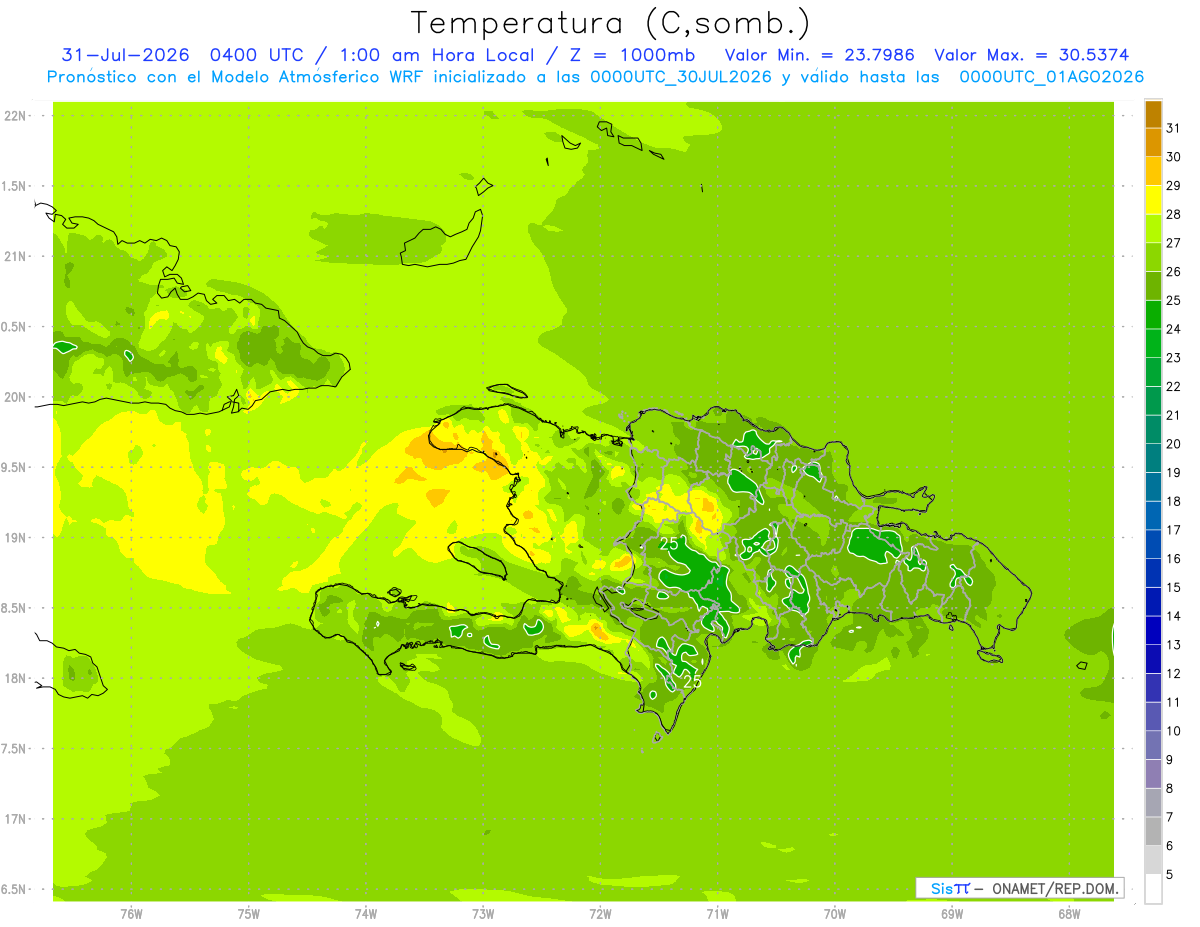Click the "76W" longitude label
The height and width of the screenshot is (927, 1200).
pyautogui.click(x=131, y=914)
